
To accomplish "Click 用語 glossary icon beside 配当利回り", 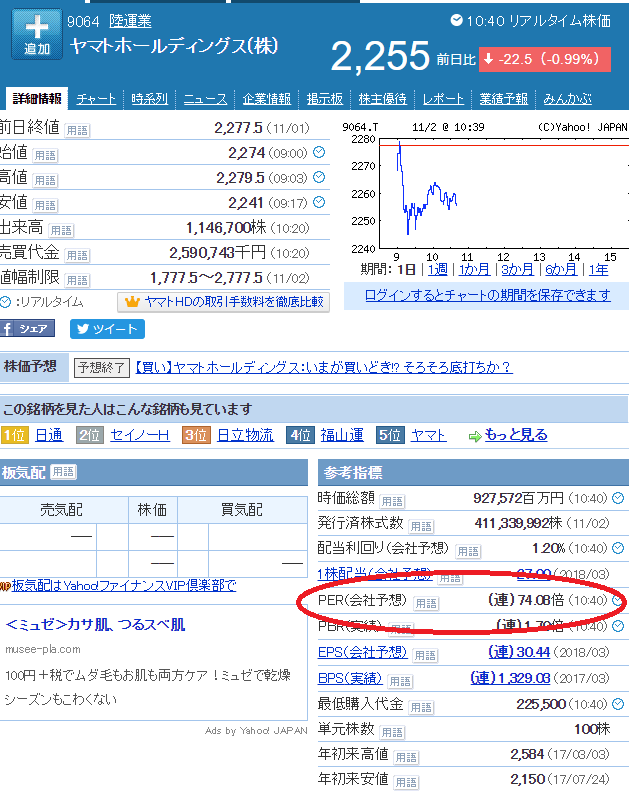I will pos(468,551).
